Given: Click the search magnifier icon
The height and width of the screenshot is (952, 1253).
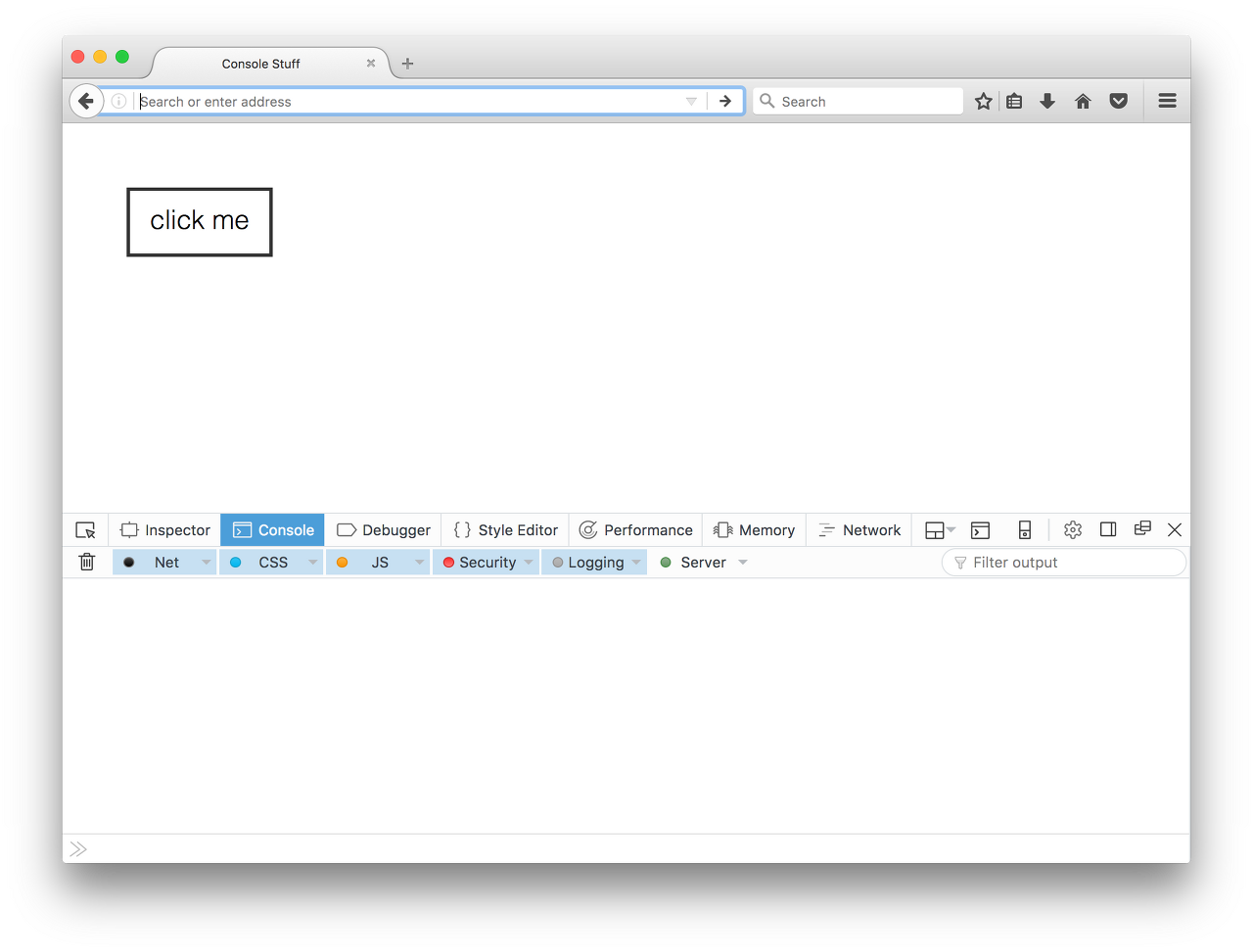Looking at the screenshot, I should 767,101.
